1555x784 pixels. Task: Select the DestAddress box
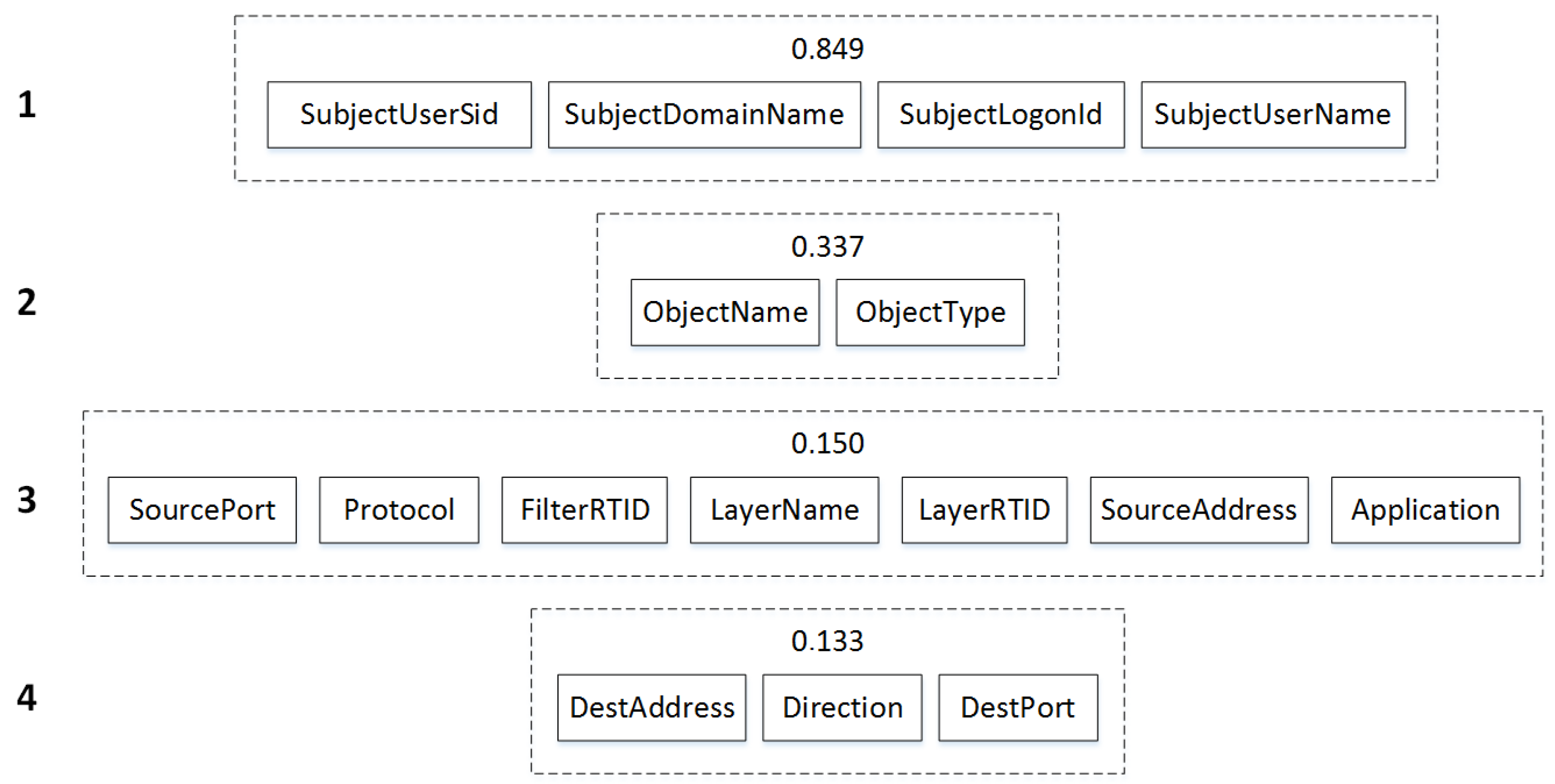point(652,707)
